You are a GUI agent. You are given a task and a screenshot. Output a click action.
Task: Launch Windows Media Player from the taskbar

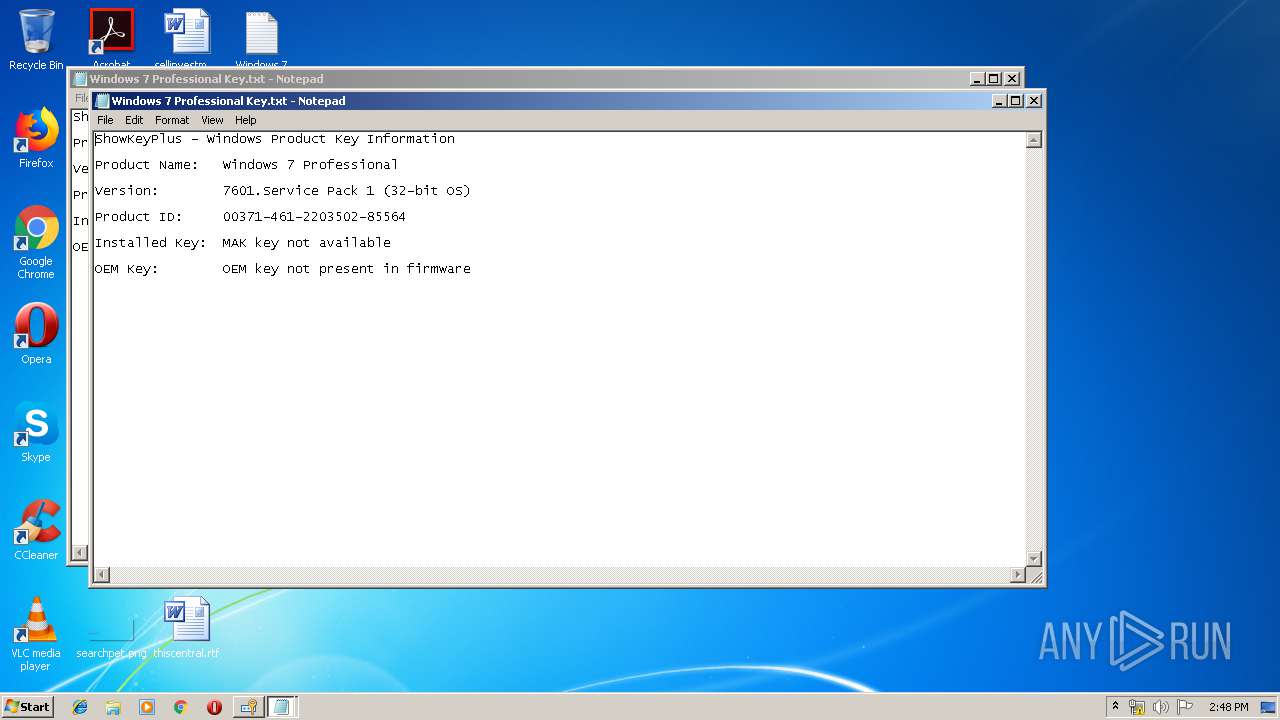click(147, 707)
